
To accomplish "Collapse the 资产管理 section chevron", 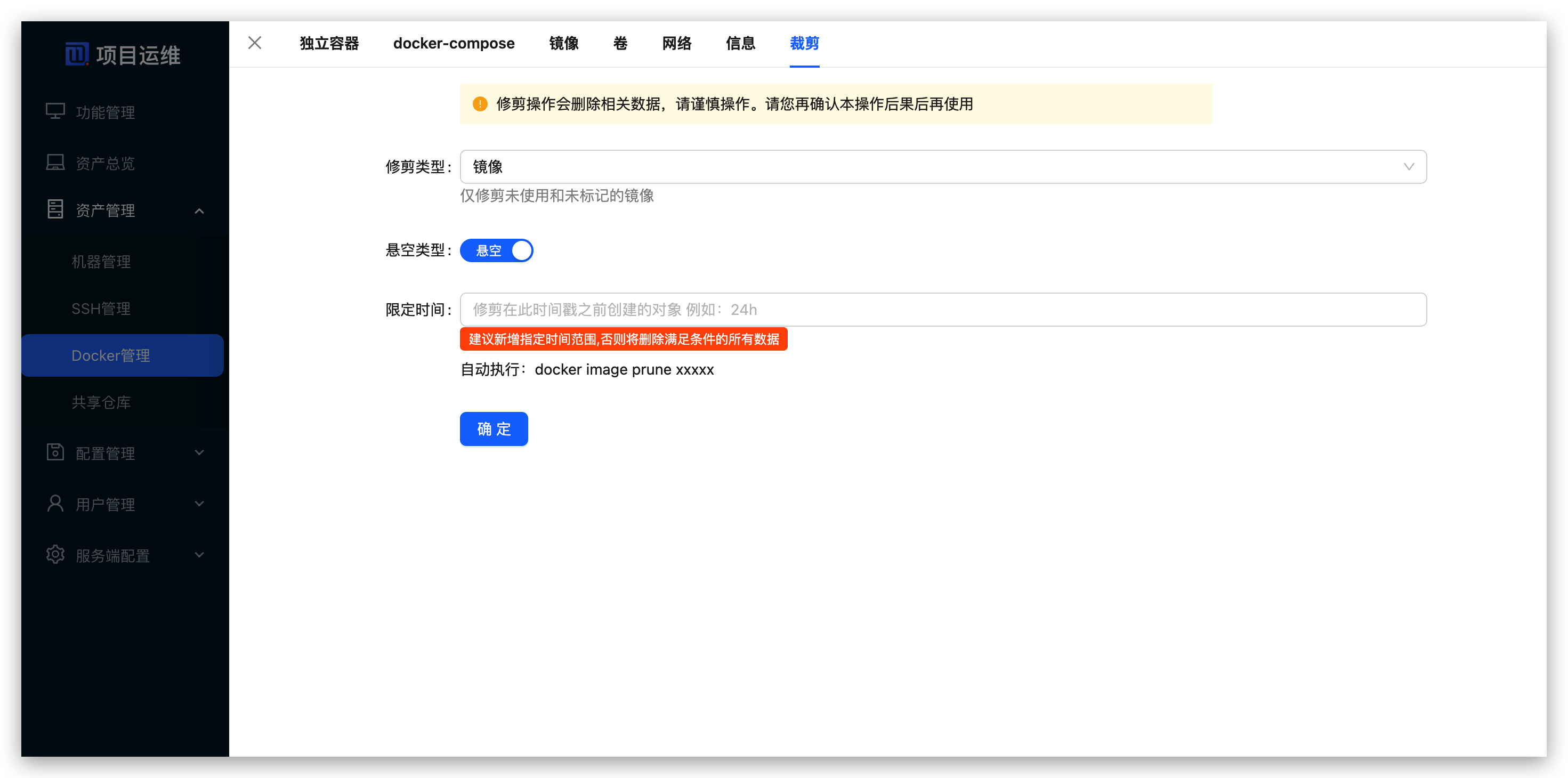I will point(199,211).
